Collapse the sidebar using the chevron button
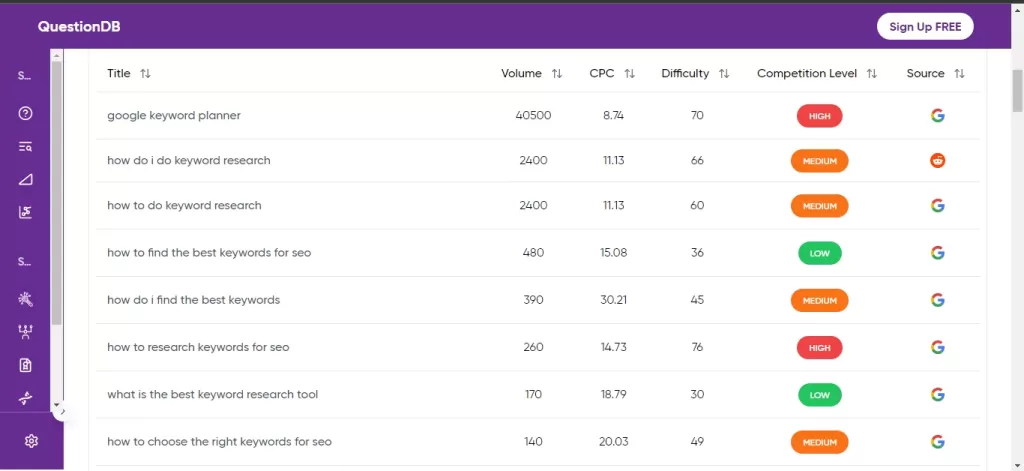Screen dimensions: 1024x471 tap(60, 411)
